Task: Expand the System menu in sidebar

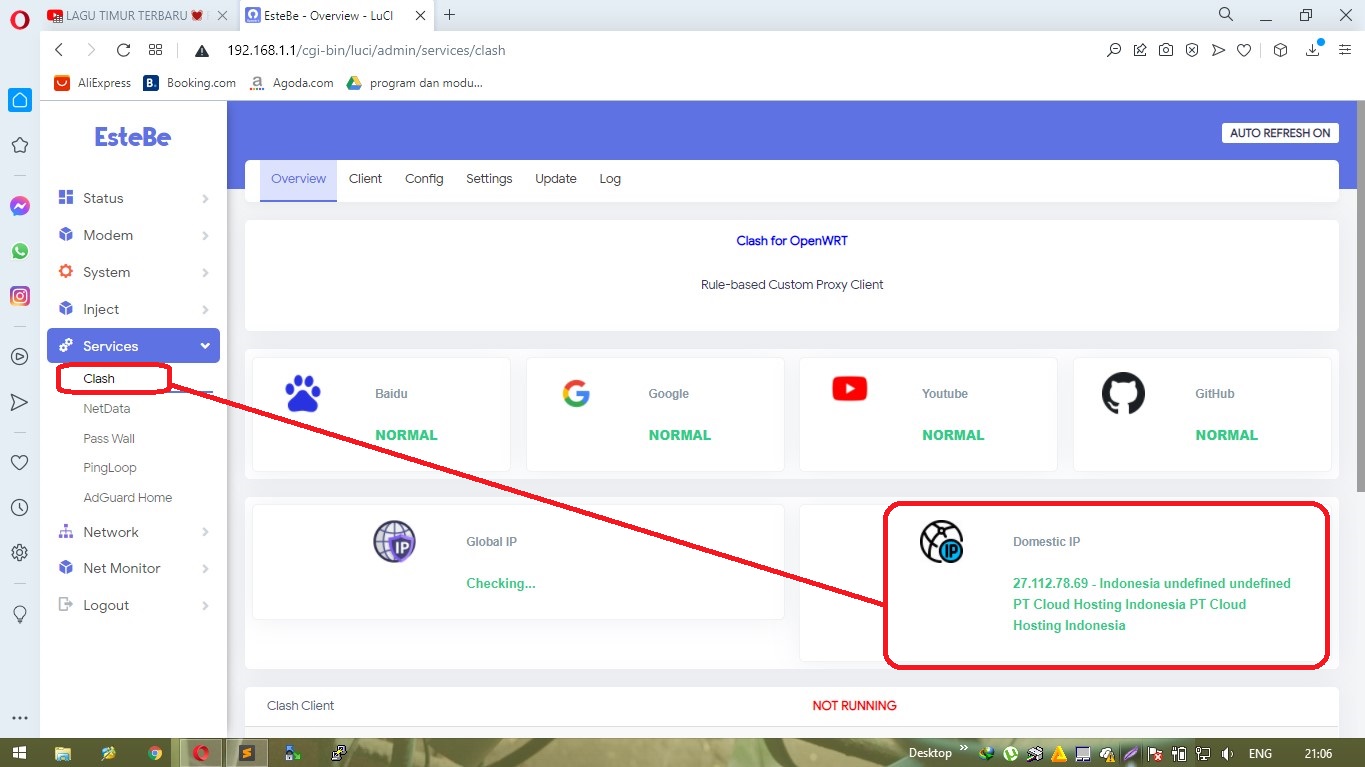Action: click(x=133, y=272)
